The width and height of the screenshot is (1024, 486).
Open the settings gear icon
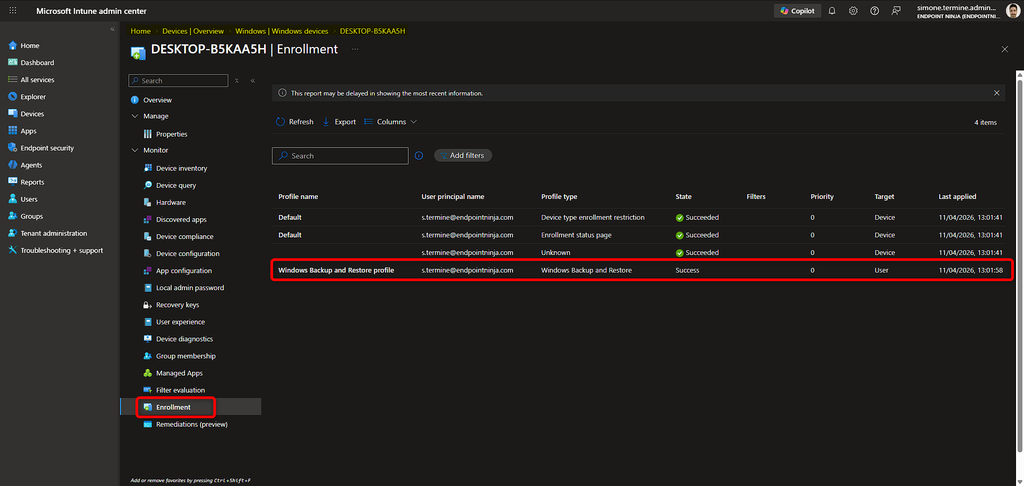click(x=853, y=11)
